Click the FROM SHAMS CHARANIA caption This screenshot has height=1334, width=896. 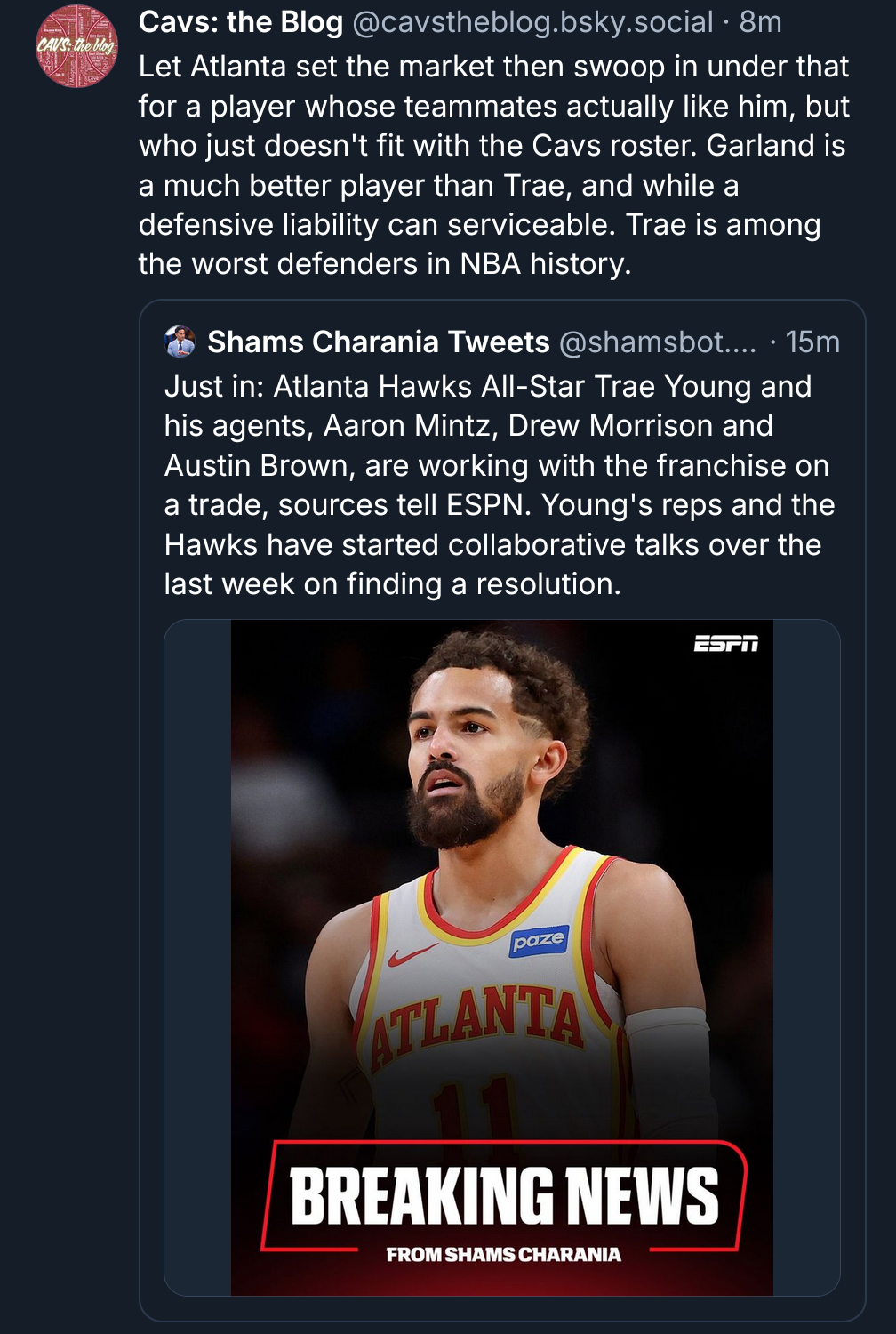(x=503, y=1255)
